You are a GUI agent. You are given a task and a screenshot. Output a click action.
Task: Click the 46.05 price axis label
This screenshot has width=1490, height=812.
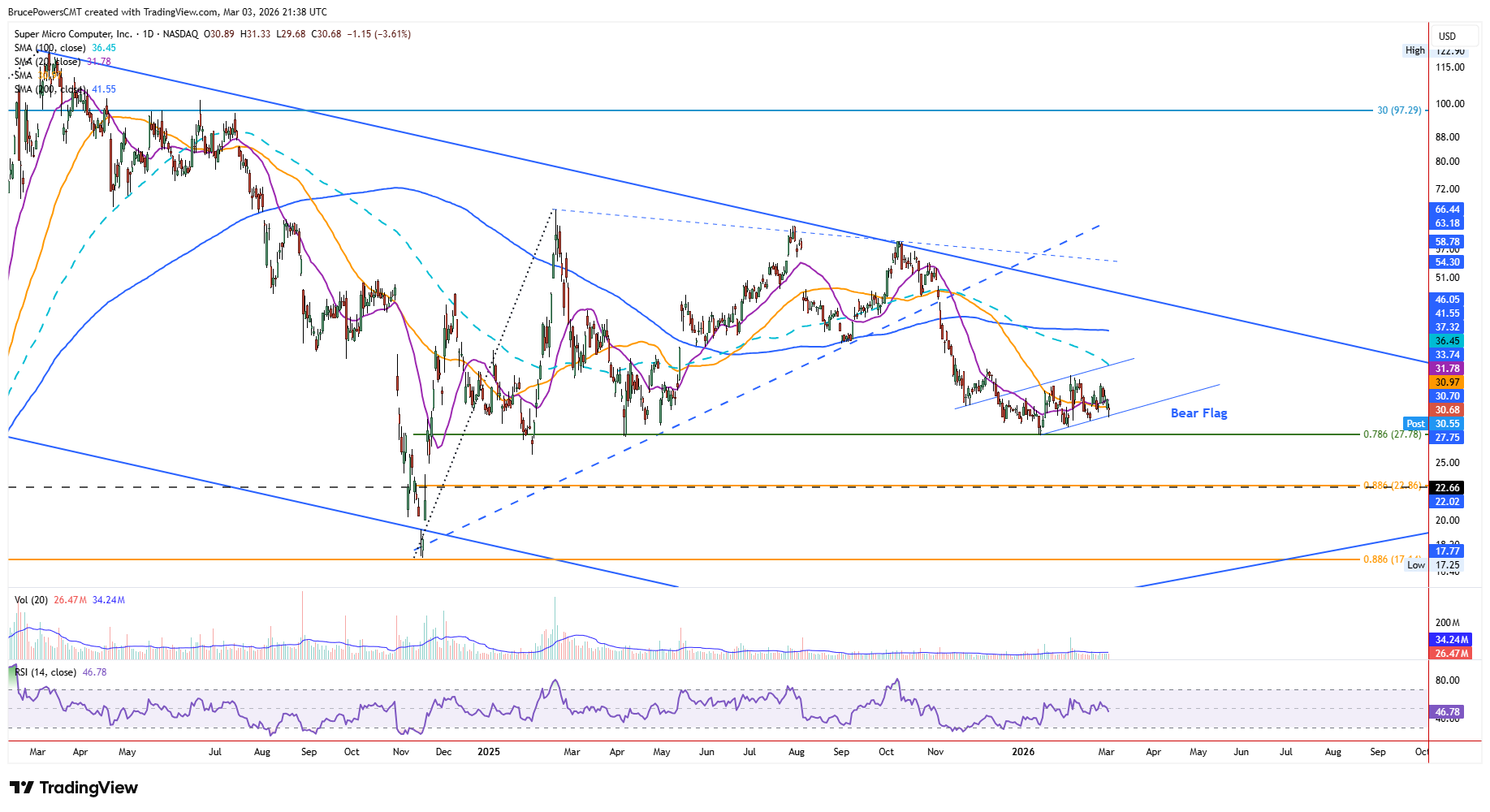coord(1447,300)
